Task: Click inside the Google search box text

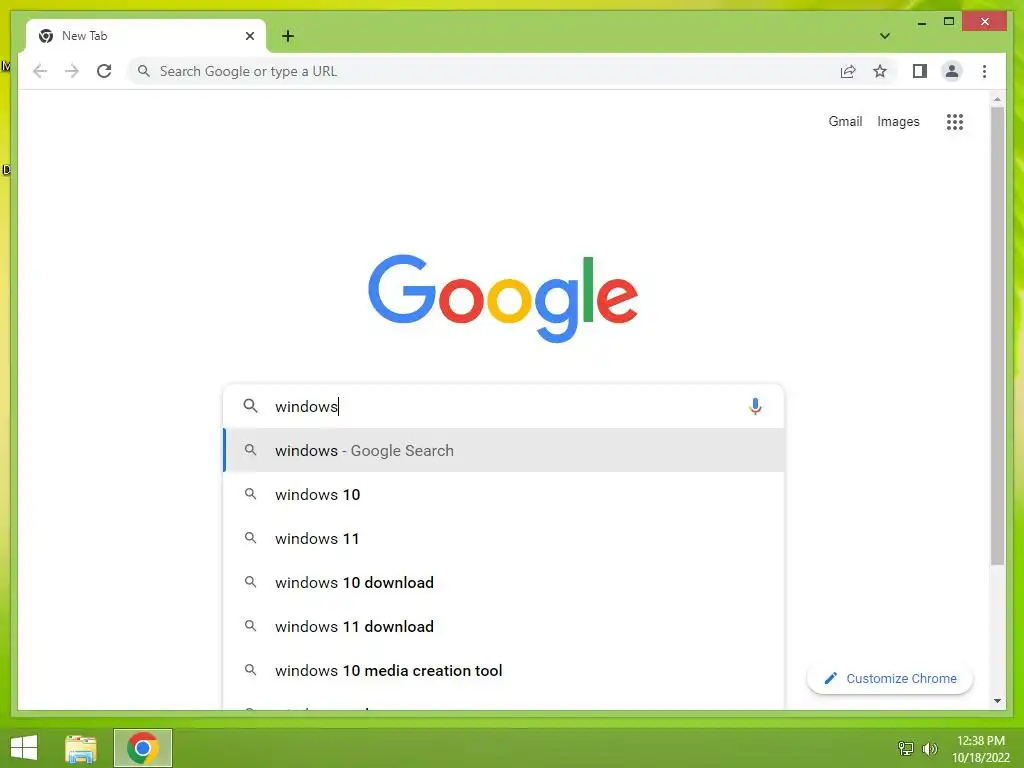Action: pyautogui.click(x=503, y=406)
